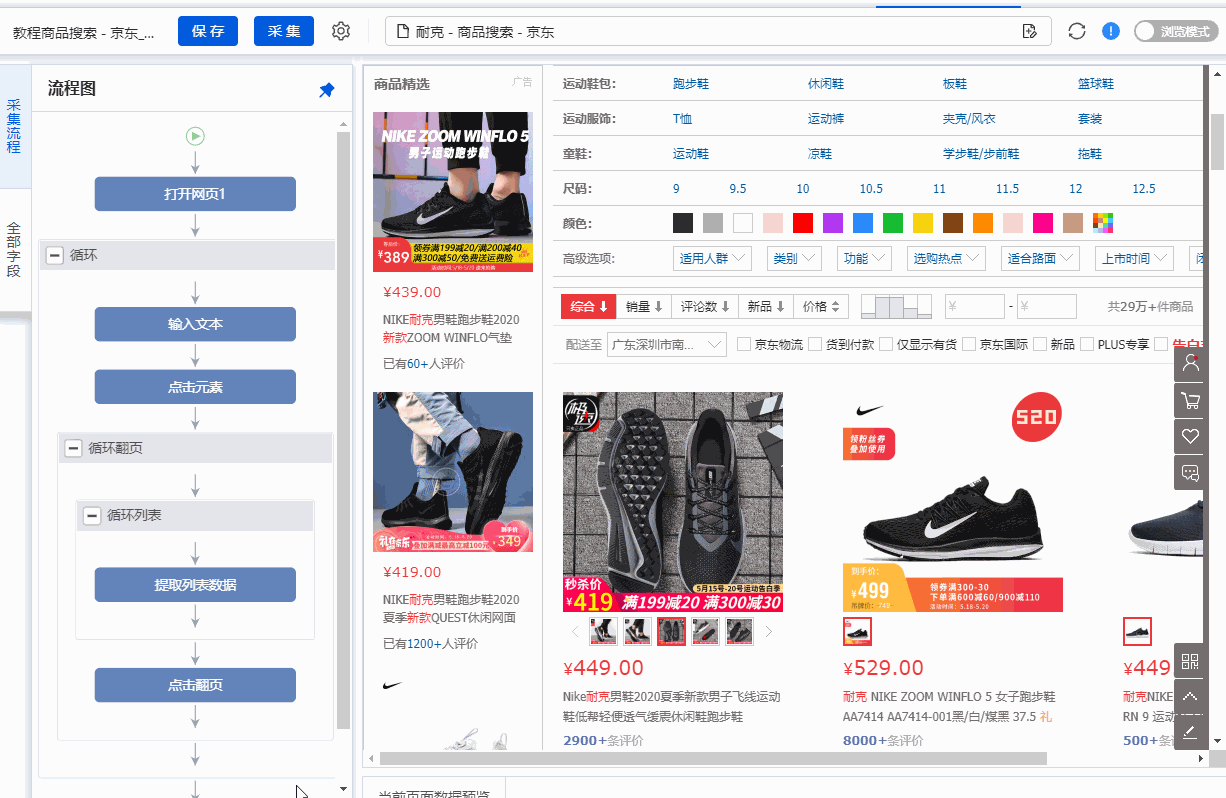The width and height of the screenshot is (1226, 798).
Task: Select 点击翻页 flow step
Action: pyautogui.click(x=195, y=685)
